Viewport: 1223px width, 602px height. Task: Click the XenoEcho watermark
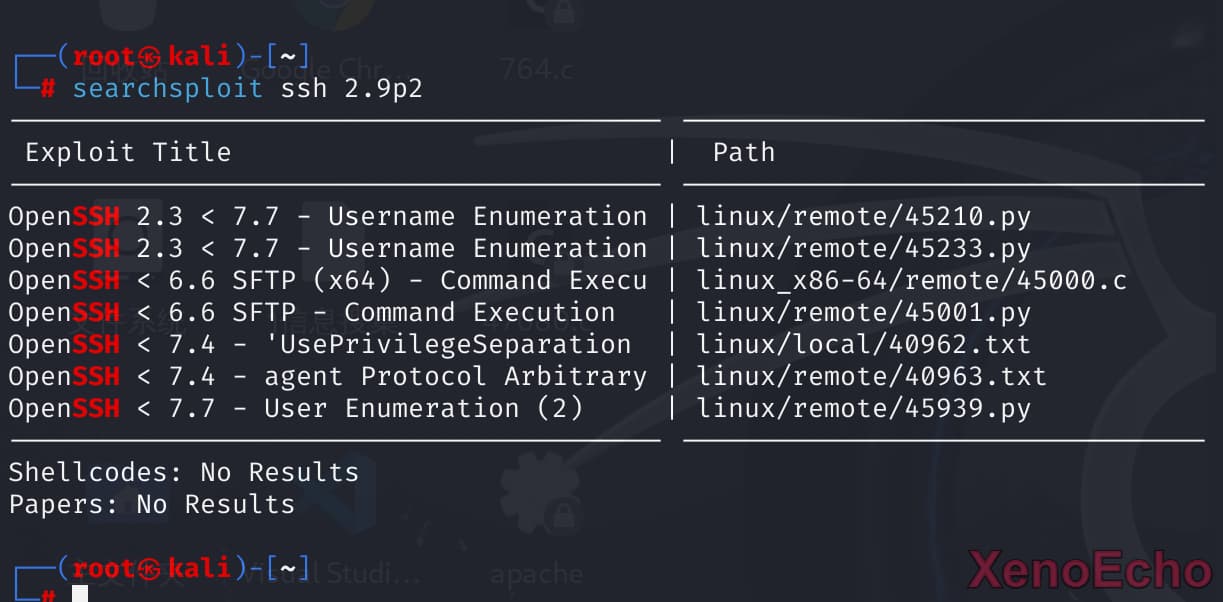coord(1090,570)
